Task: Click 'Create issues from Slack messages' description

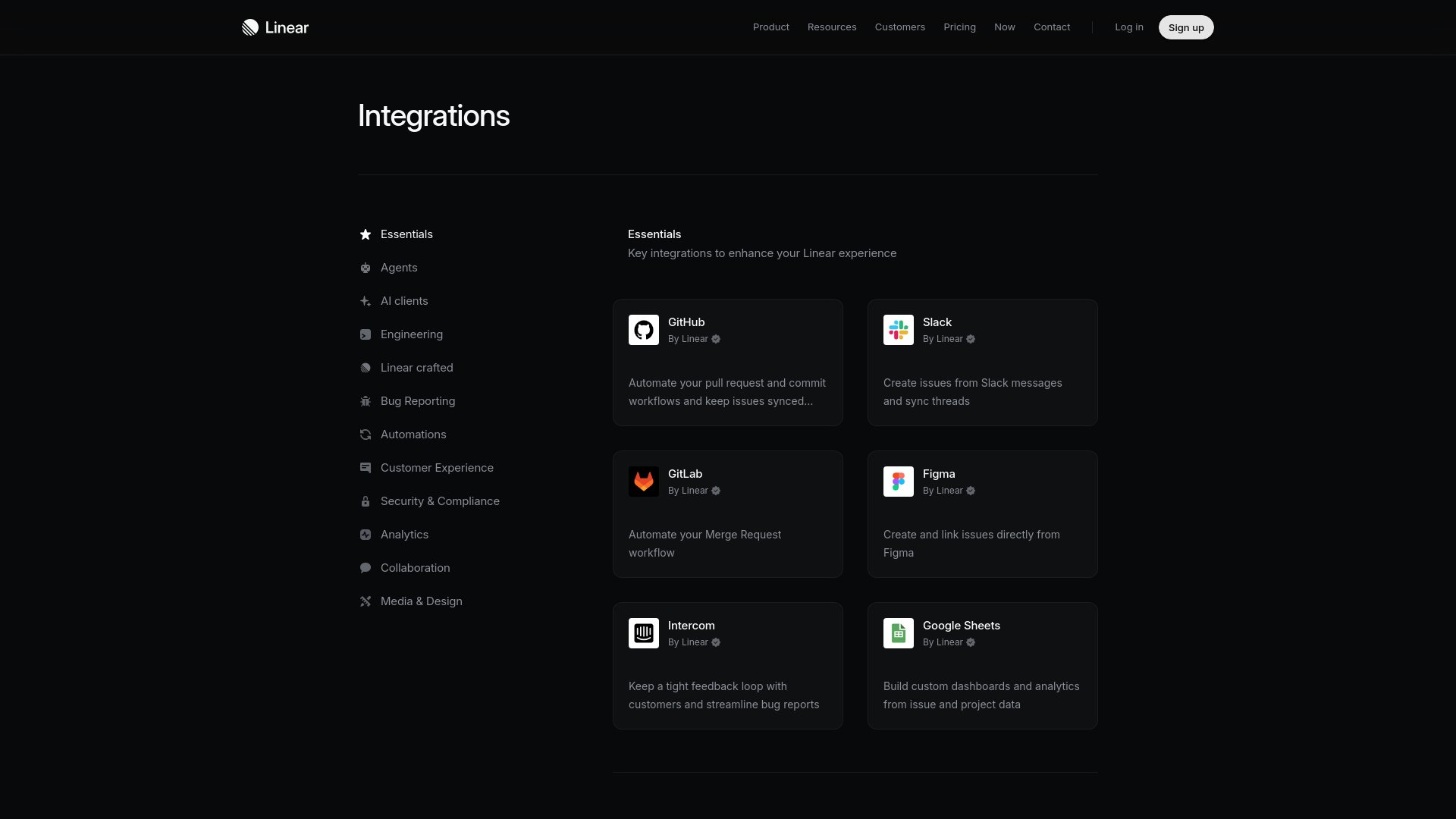Action: click(x=973, y=392)
